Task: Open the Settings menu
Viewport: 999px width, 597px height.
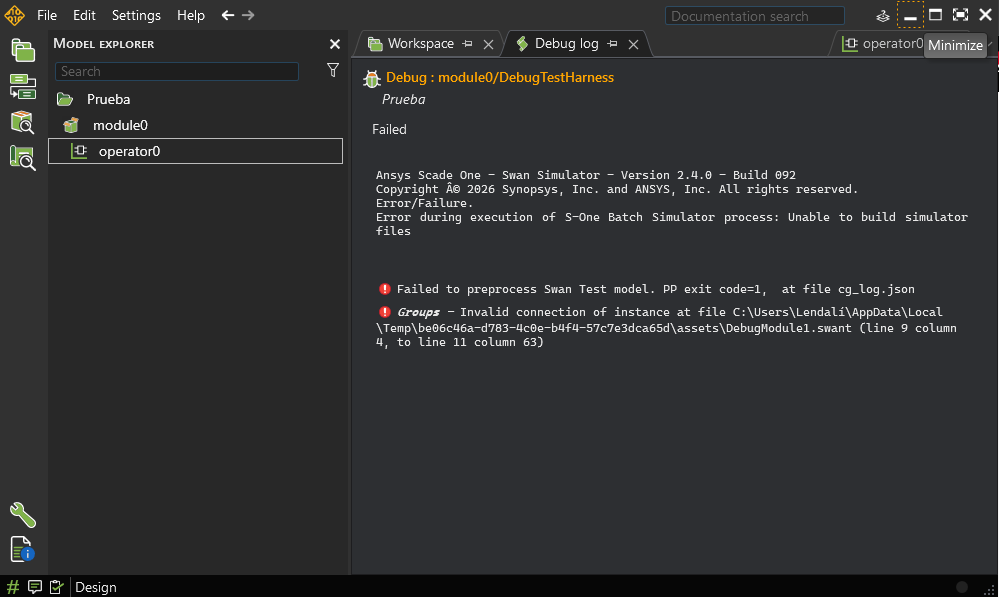Action: 136,15
